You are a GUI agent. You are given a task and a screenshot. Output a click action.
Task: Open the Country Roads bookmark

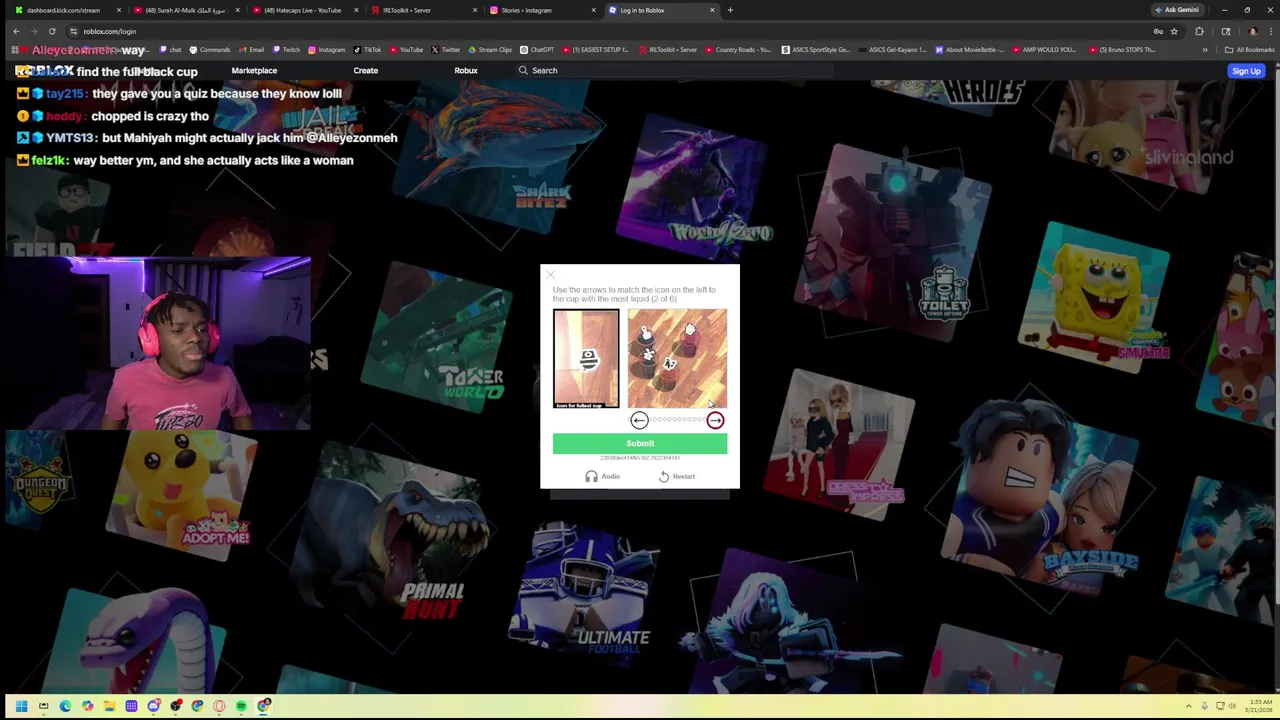[x=738, y=50]
